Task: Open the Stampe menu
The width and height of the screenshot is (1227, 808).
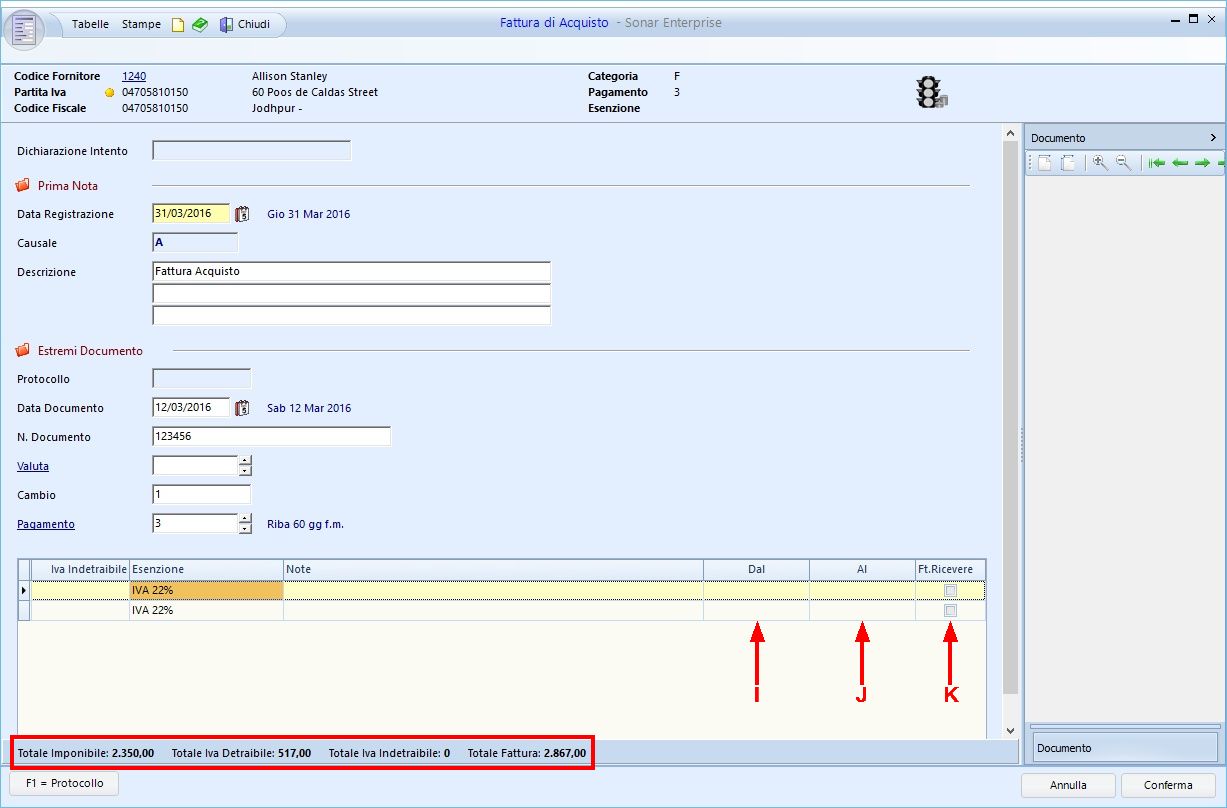Action: tap(141, 24)
